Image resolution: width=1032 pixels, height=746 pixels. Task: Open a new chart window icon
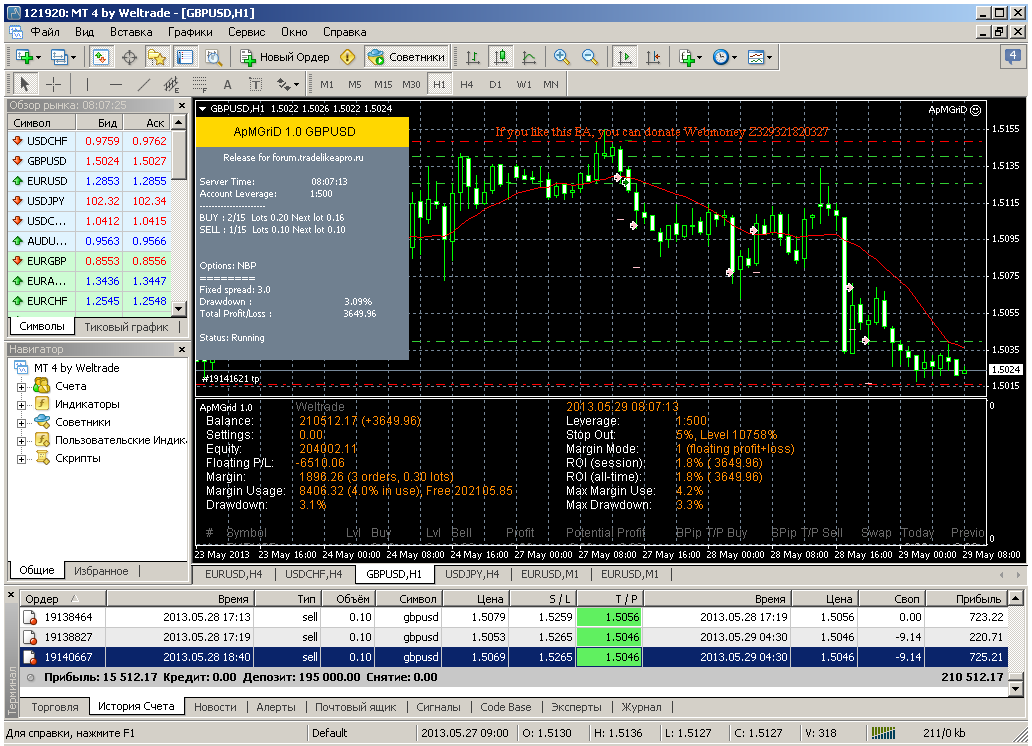tap(23, 57)
